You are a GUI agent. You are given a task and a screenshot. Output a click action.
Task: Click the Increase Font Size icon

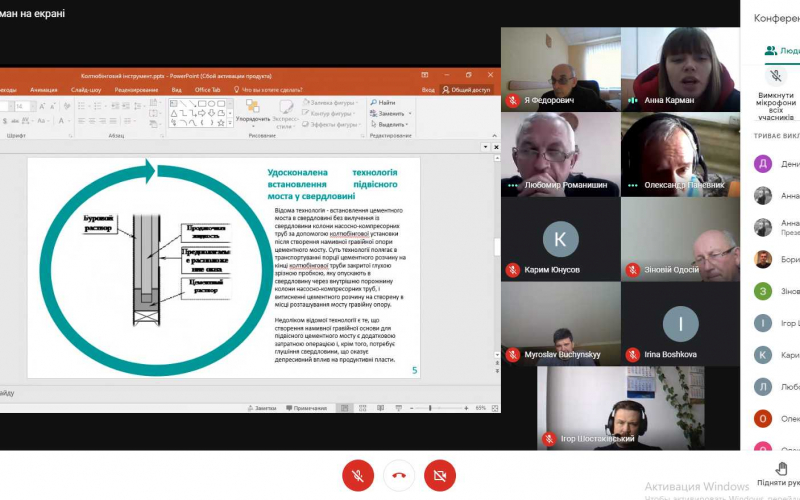coord(42,106)
